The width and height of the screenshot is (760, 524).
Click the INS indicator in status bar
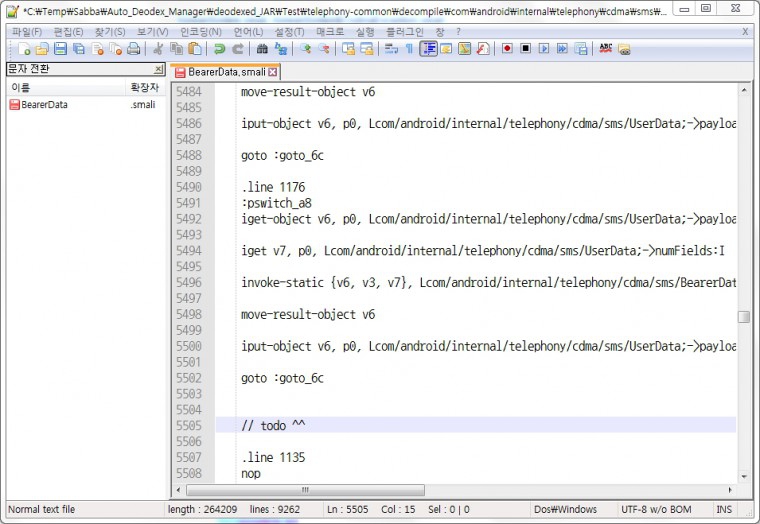coord(724,509)
